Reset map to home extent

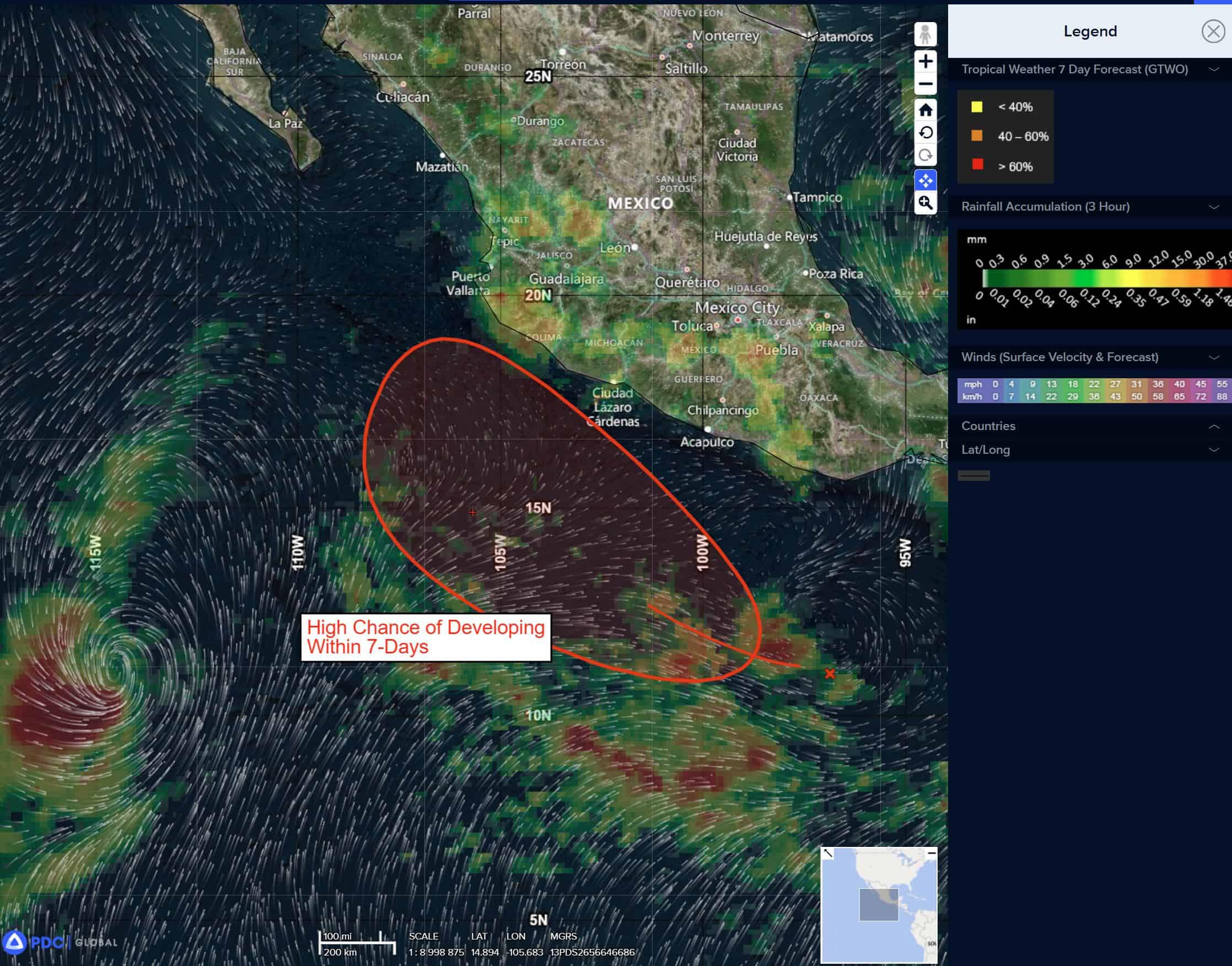click(925, 110)
